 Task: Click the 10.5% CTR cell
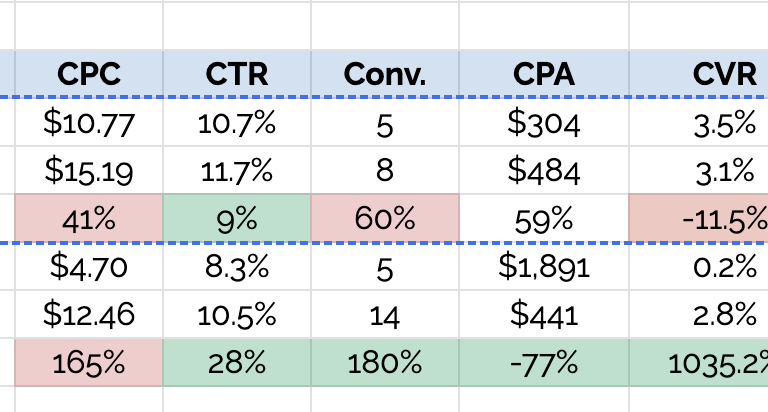pyautogui.click(x=237, y=314)
